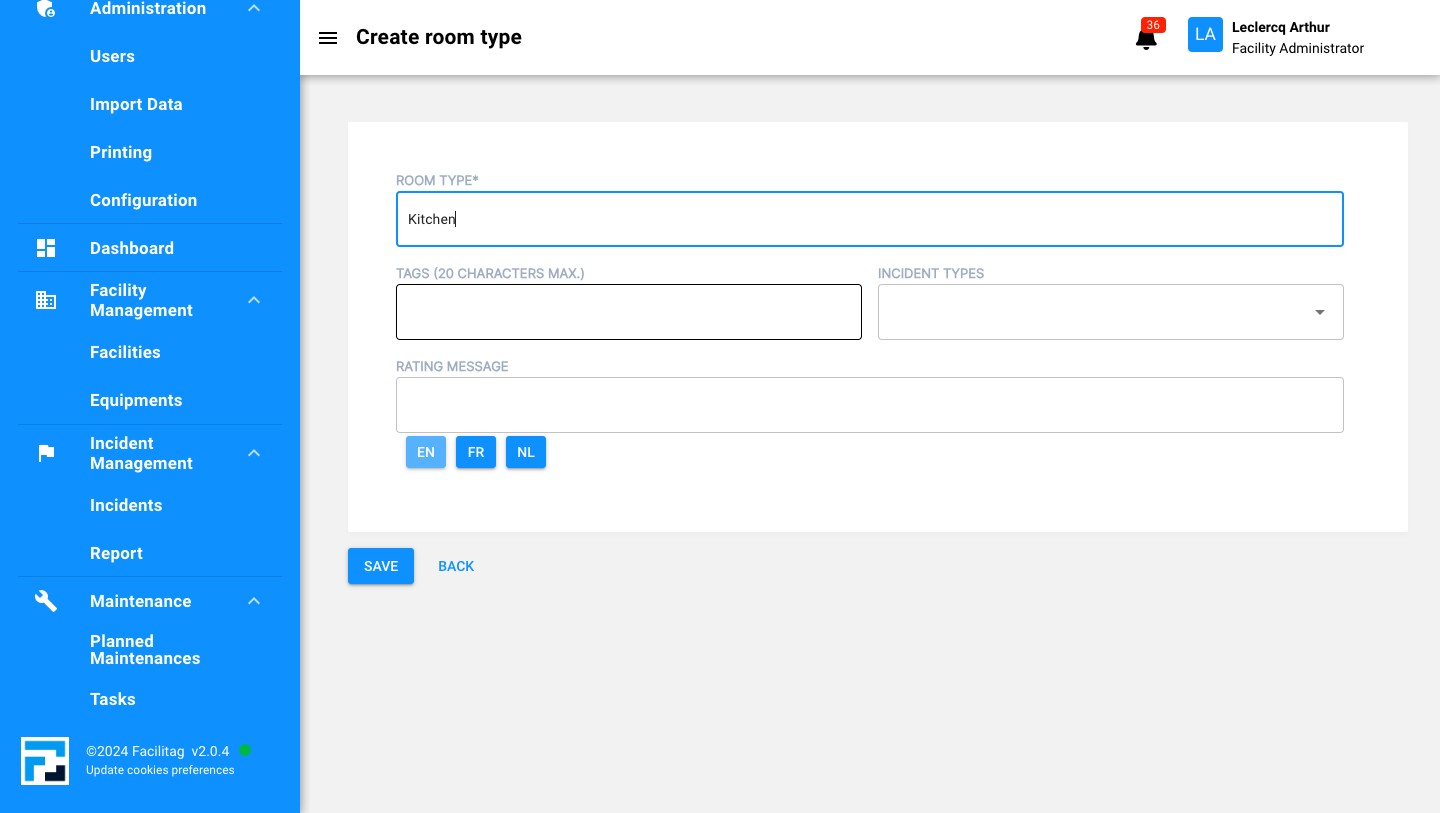Open the hamburger navigation menu
The image size is (1440, 813).
[328, 38]
